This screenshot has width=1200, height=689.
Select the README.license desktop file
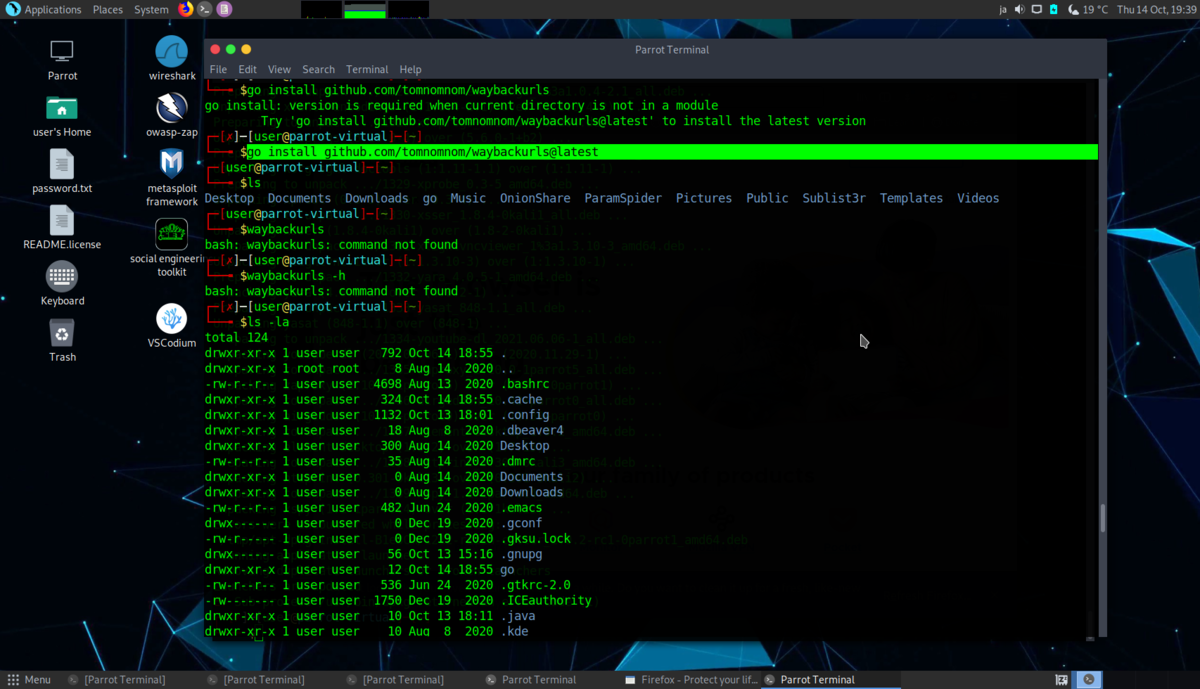(62, 228)
